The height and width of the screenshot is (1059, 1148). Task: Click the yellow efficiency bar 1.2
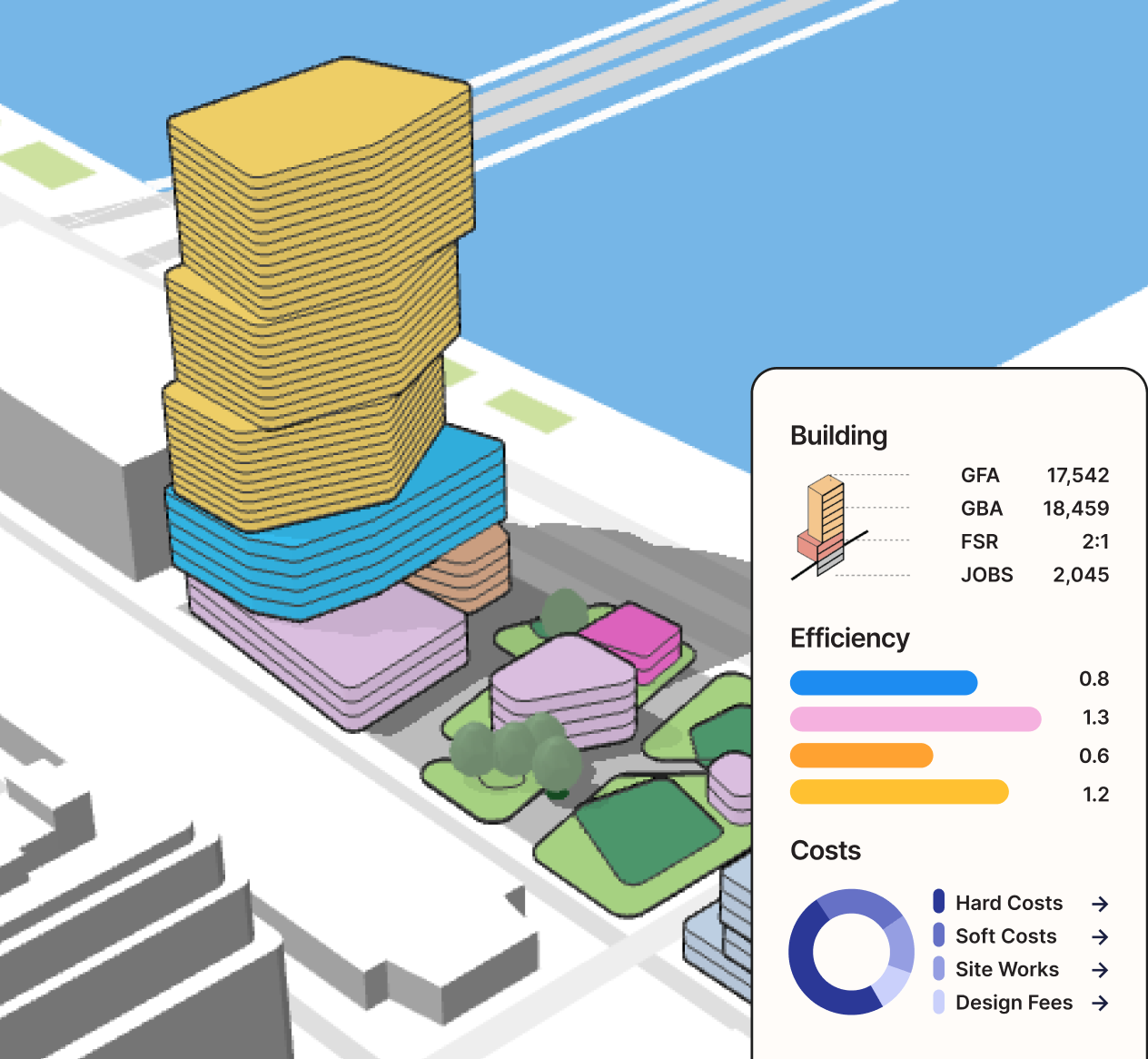click(899, 792)
